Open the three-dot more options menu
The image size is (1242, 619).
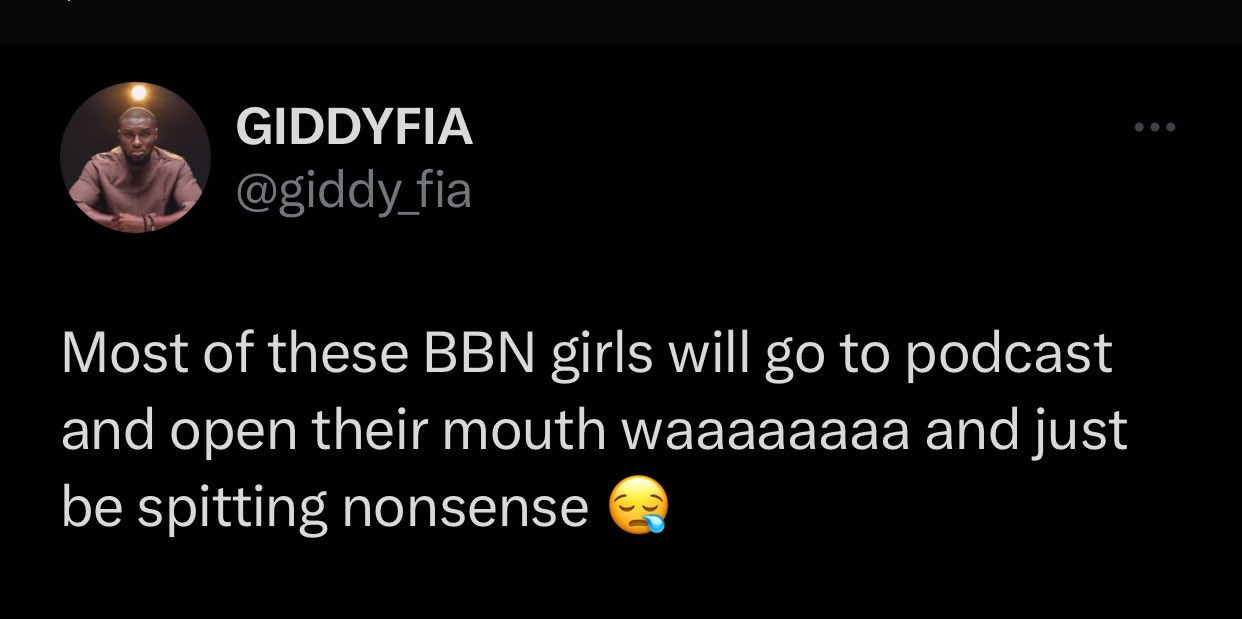point(1154,128)
